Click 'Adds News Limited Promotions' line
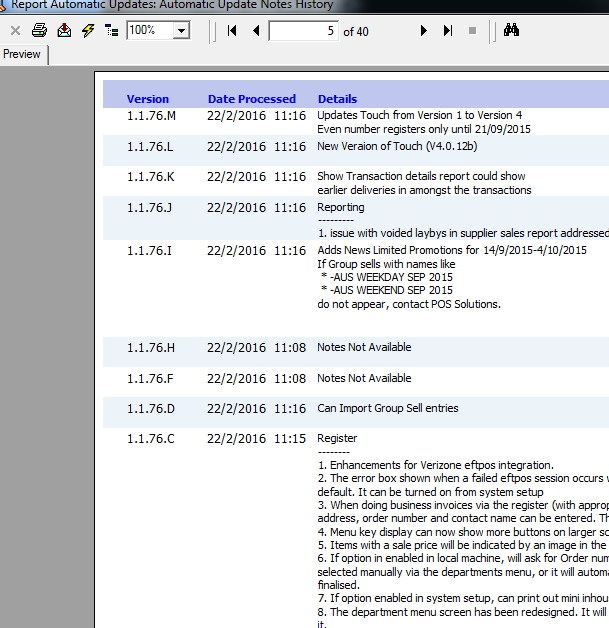 point(452,250)
